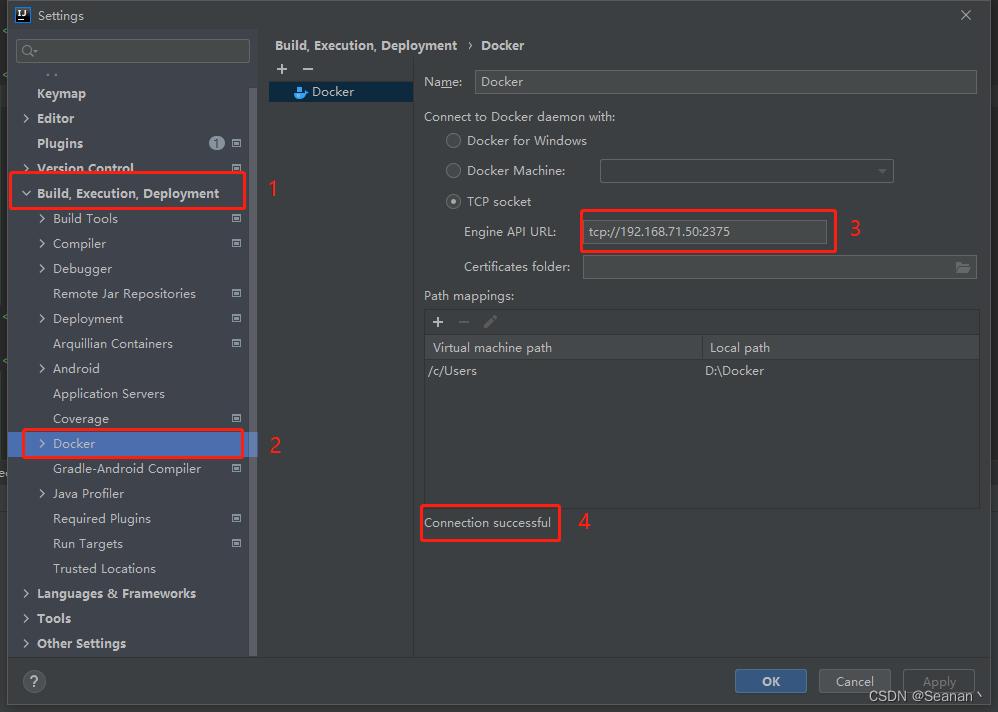This screenshot has width=998, height=712.
Task: Click the IntelliJ logo in title bar
Action: [x=23, y=15]
